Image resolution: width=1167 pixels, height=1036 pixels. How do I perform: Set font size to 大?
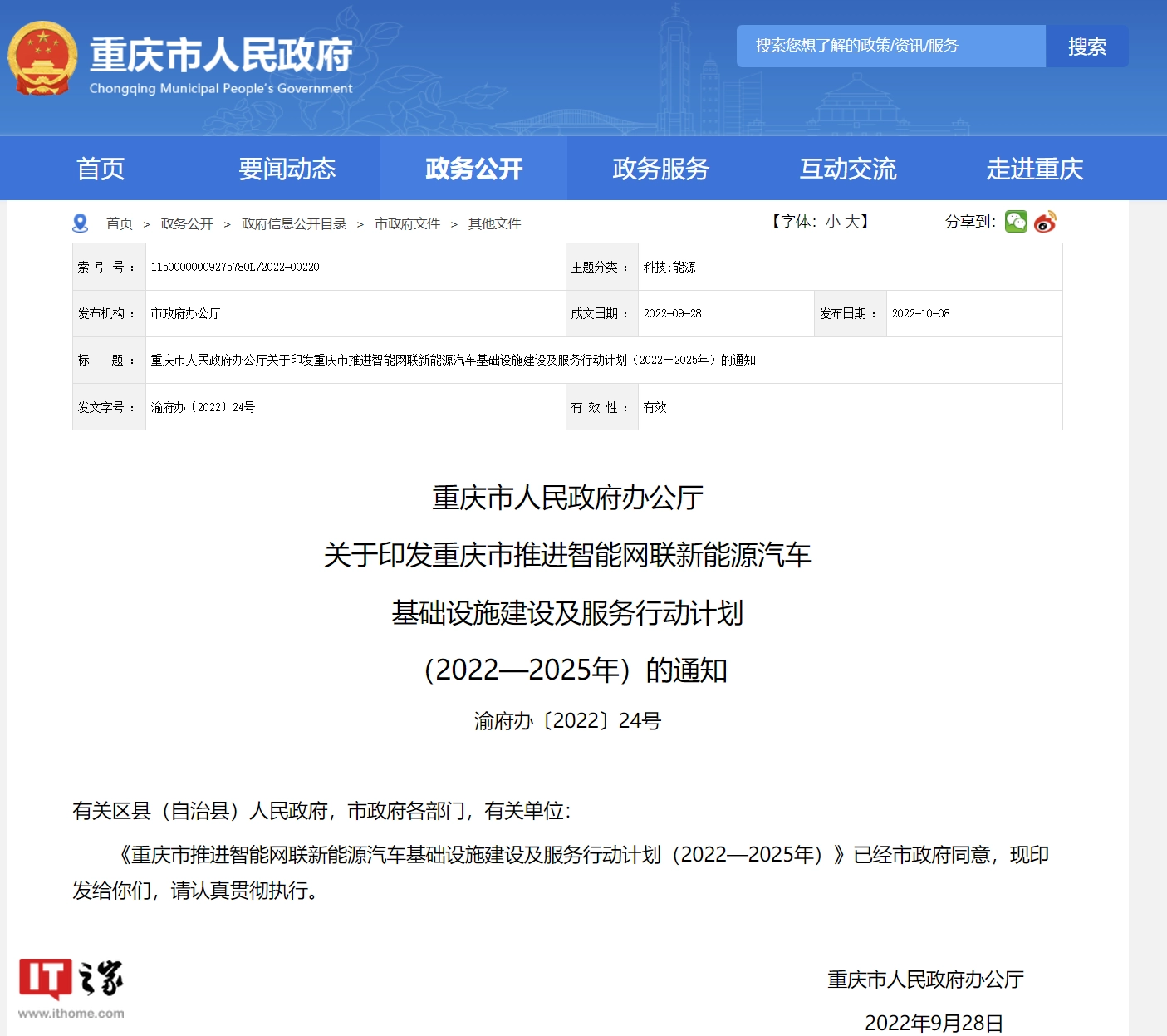852,222
